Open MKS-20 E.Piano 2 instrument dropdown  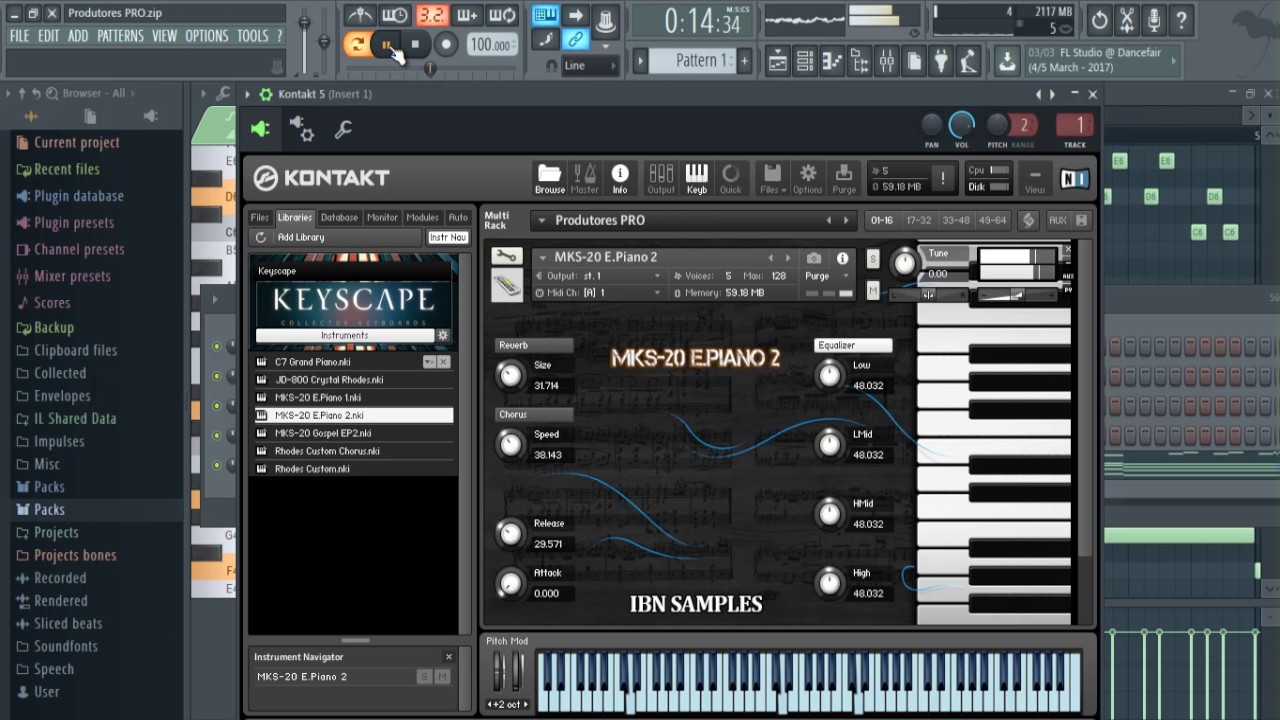[543, 257]
